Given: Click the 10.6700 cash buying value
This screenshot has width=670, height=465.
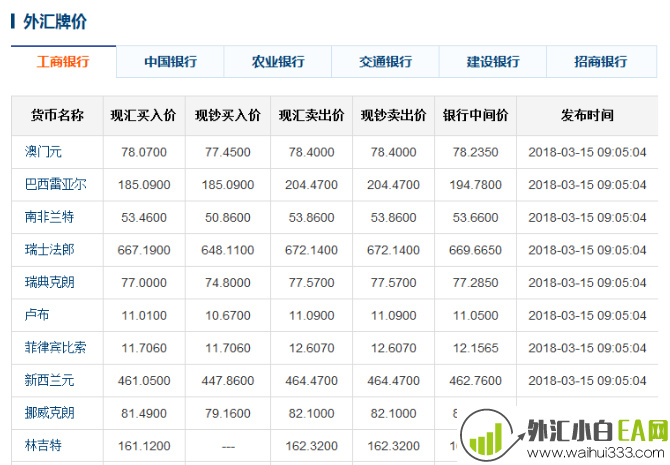Looking at the screenshot, I should (x=228, y=315).
